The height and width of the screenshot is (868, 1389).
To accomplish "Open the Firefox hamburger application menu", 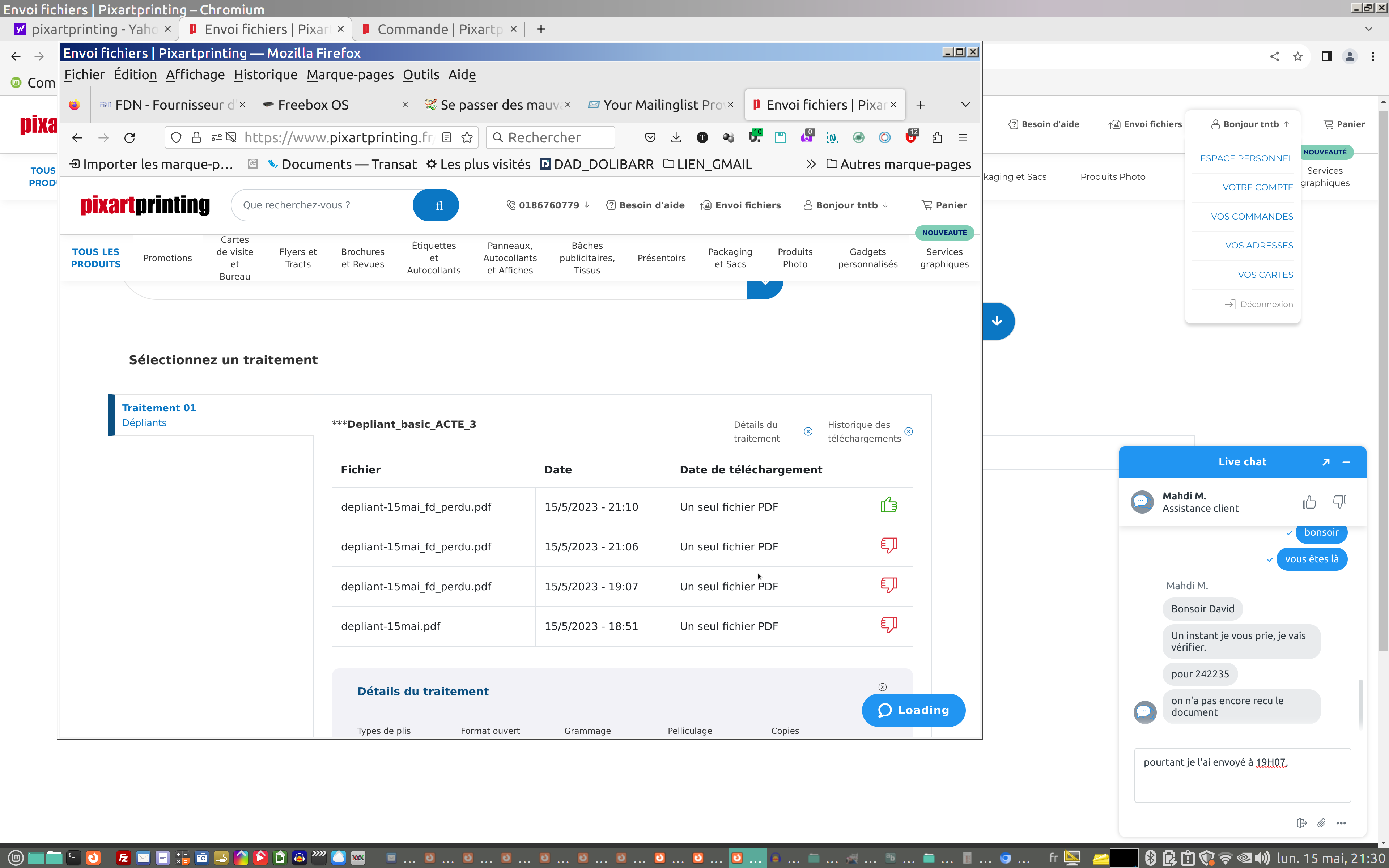I will (963, 138).
